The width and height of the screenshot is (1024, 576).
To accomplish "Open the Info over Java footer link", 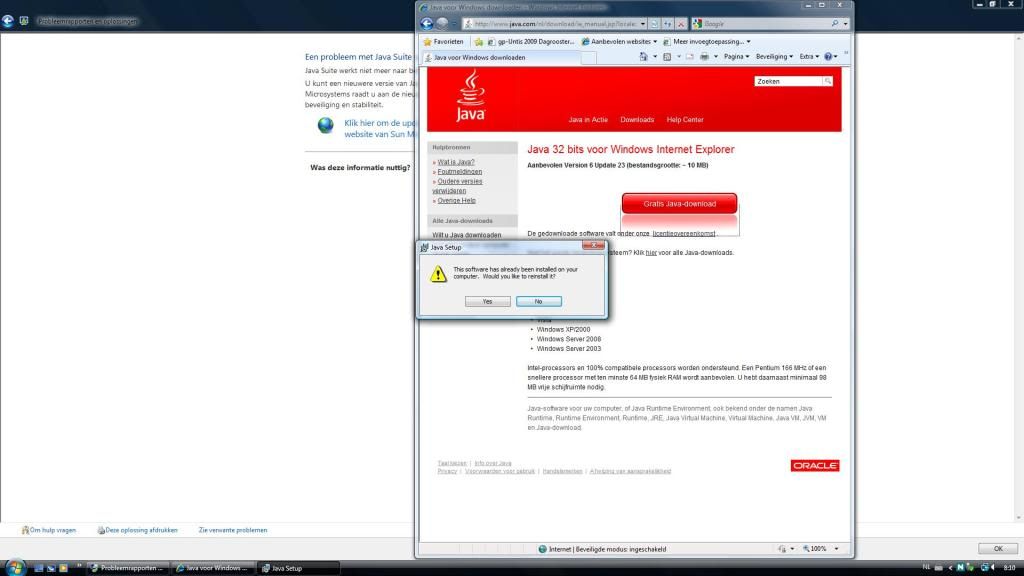I will pyautogui.click(x=493, y=463).
